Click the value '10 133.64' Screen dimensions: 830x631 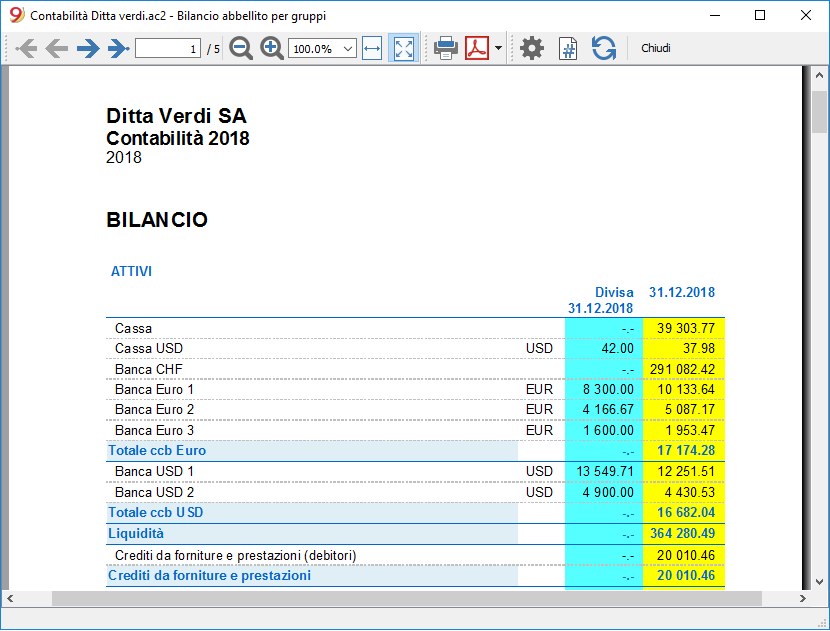pyautogui.click(x=686, y=389)
